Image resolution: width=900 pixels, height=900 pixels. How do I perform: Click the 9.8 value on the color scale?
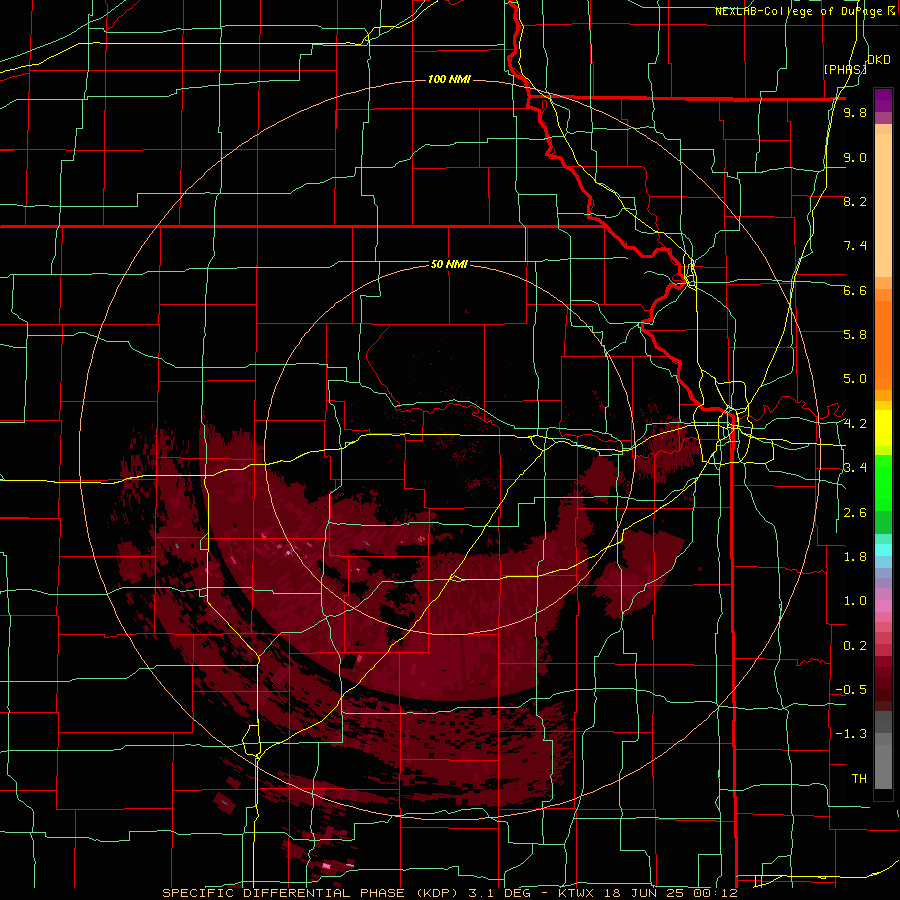tap(855, 113)
